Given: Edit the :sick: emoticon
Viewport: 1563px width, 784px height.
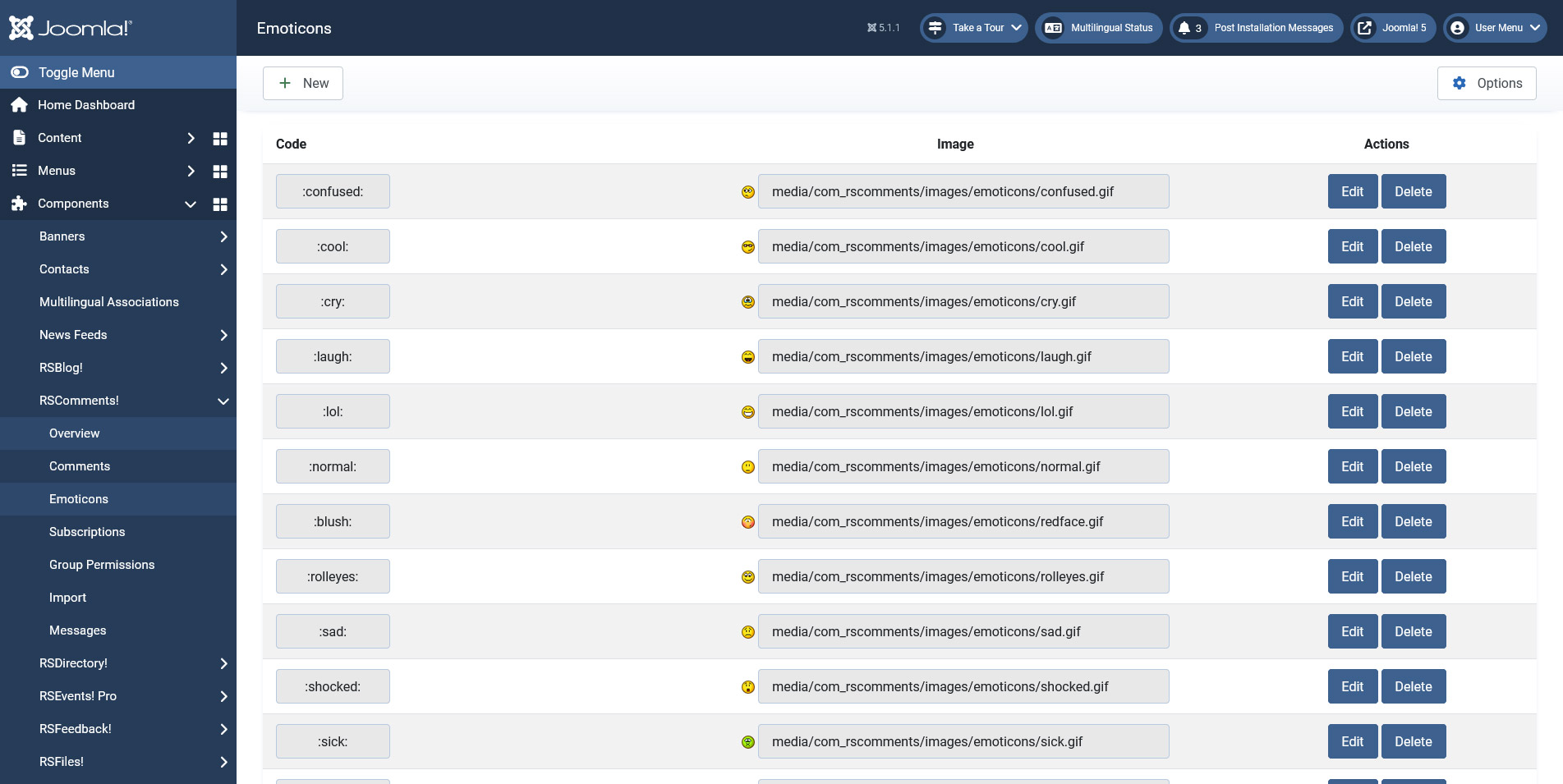Looking at the screenshot, I should coord(1352,741).
